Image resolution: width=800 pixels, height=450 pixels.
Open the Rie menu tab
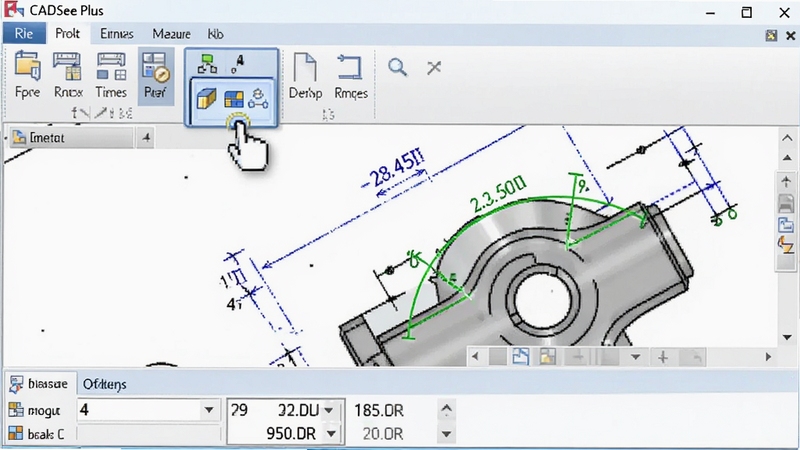23,34
